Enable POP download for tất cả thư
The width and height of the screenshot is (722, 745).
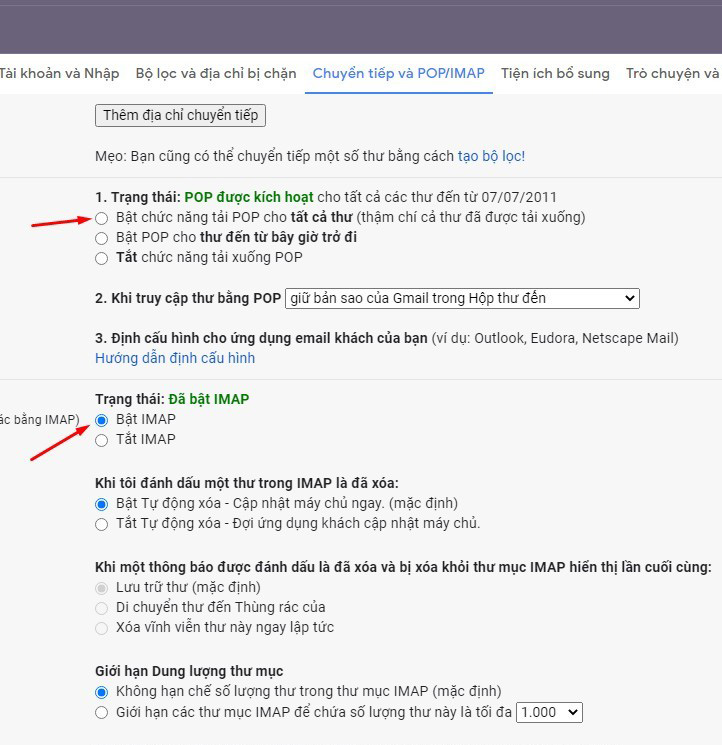pos(102,217)
